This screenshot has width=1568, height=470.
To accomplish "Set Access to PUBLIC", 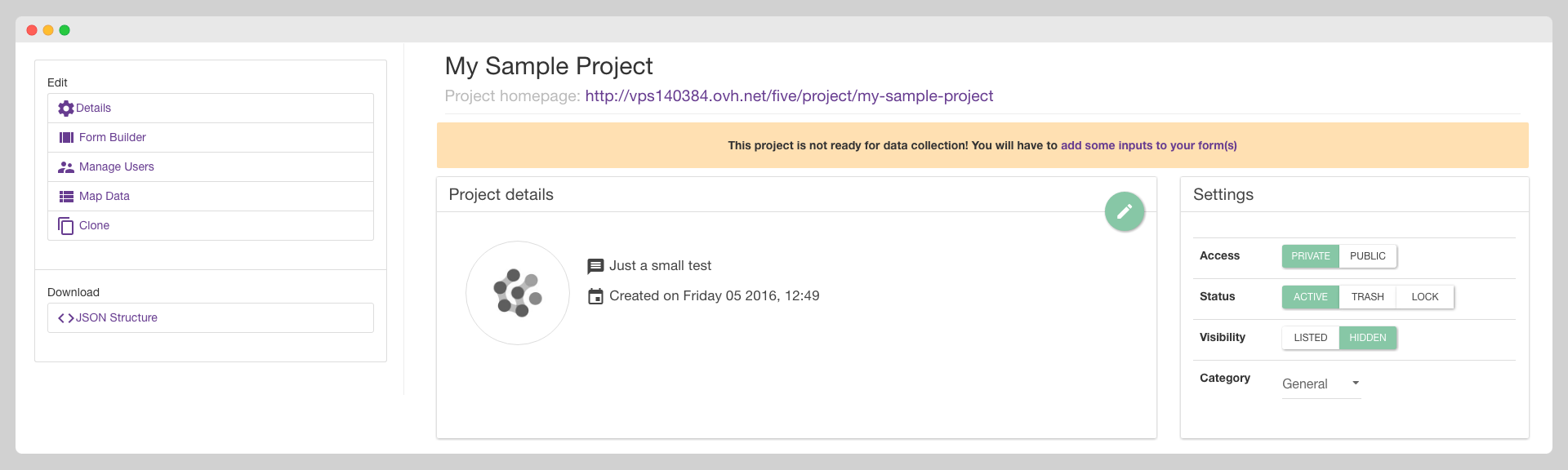I will coord(1367,256).
